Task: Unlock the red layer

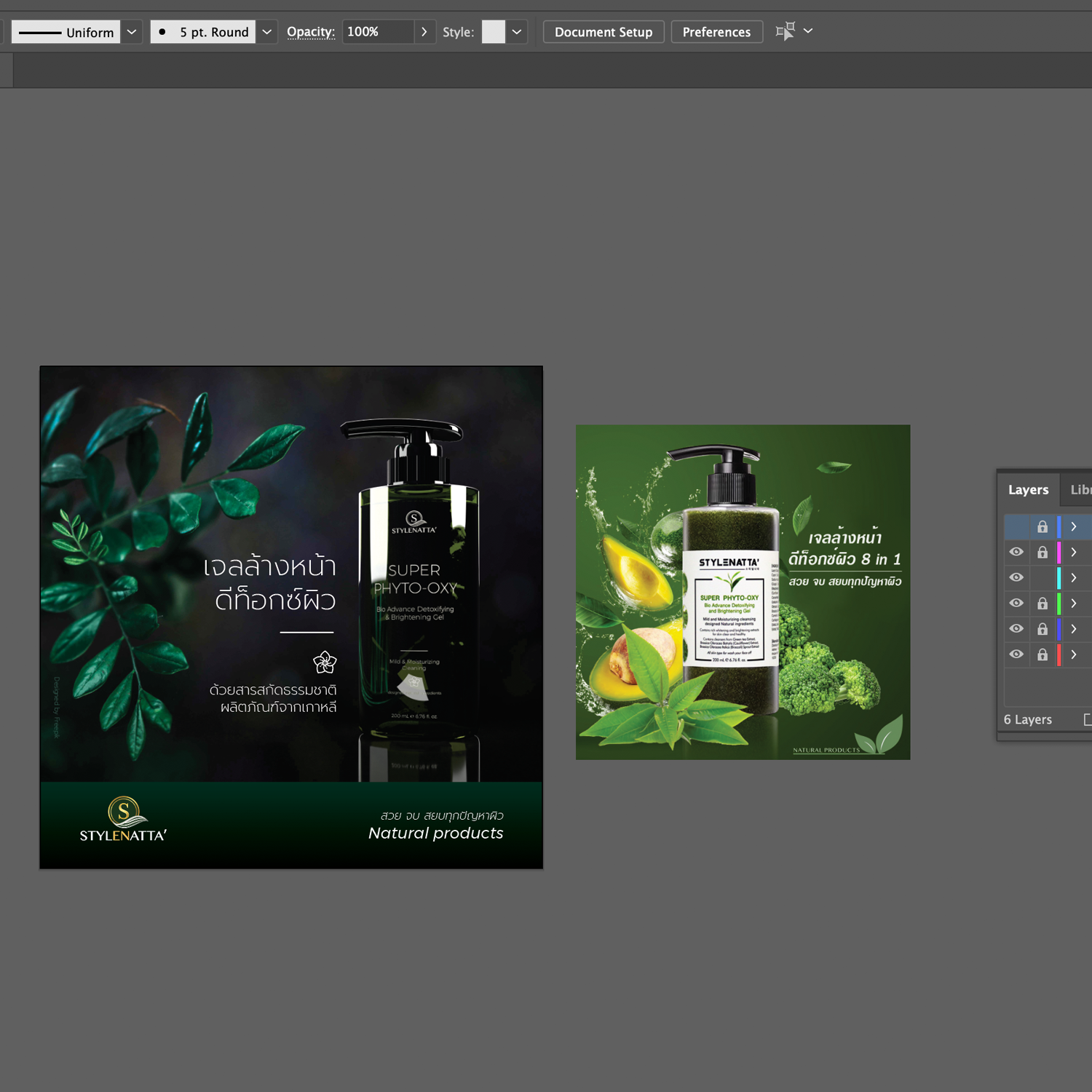Action: coord(1042,654)
